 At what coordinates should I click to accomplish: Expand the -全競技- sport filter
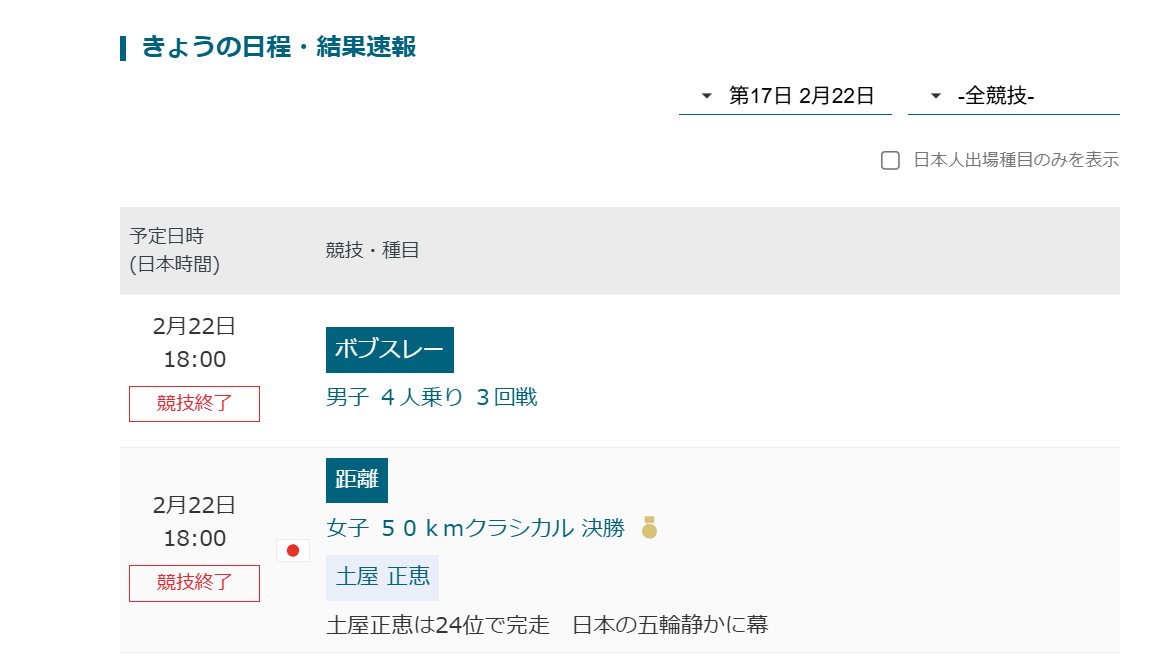coord(1013,96)
